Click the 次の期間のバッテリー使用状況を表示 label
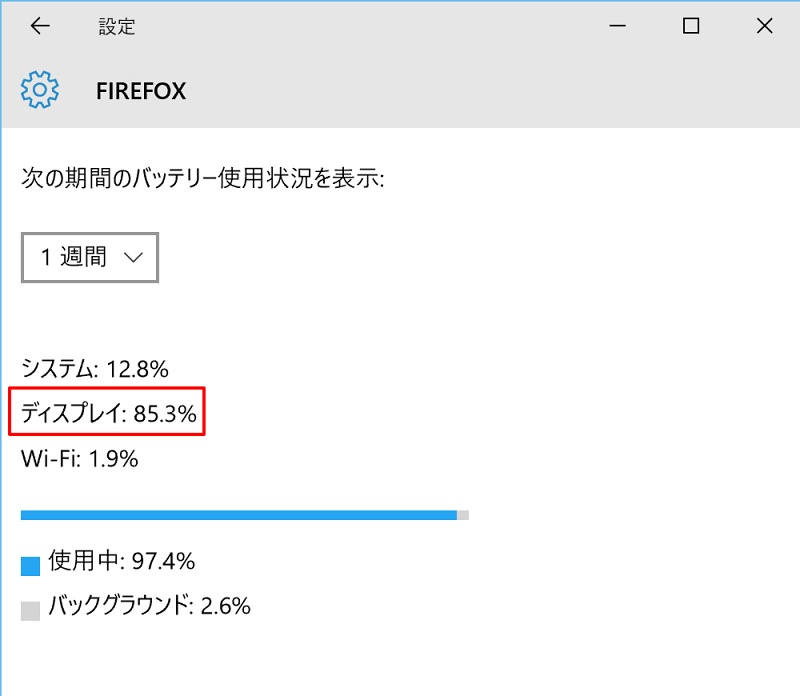The width and height of the screenshot is (800, 696). pyautogui.click(x=203, y=179)
